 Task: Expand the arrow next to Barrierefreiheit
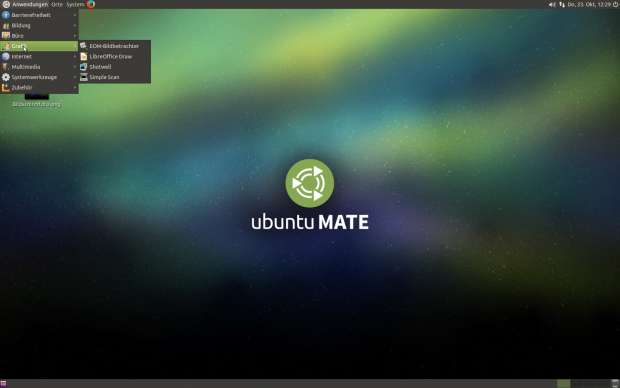click(75, 15)
